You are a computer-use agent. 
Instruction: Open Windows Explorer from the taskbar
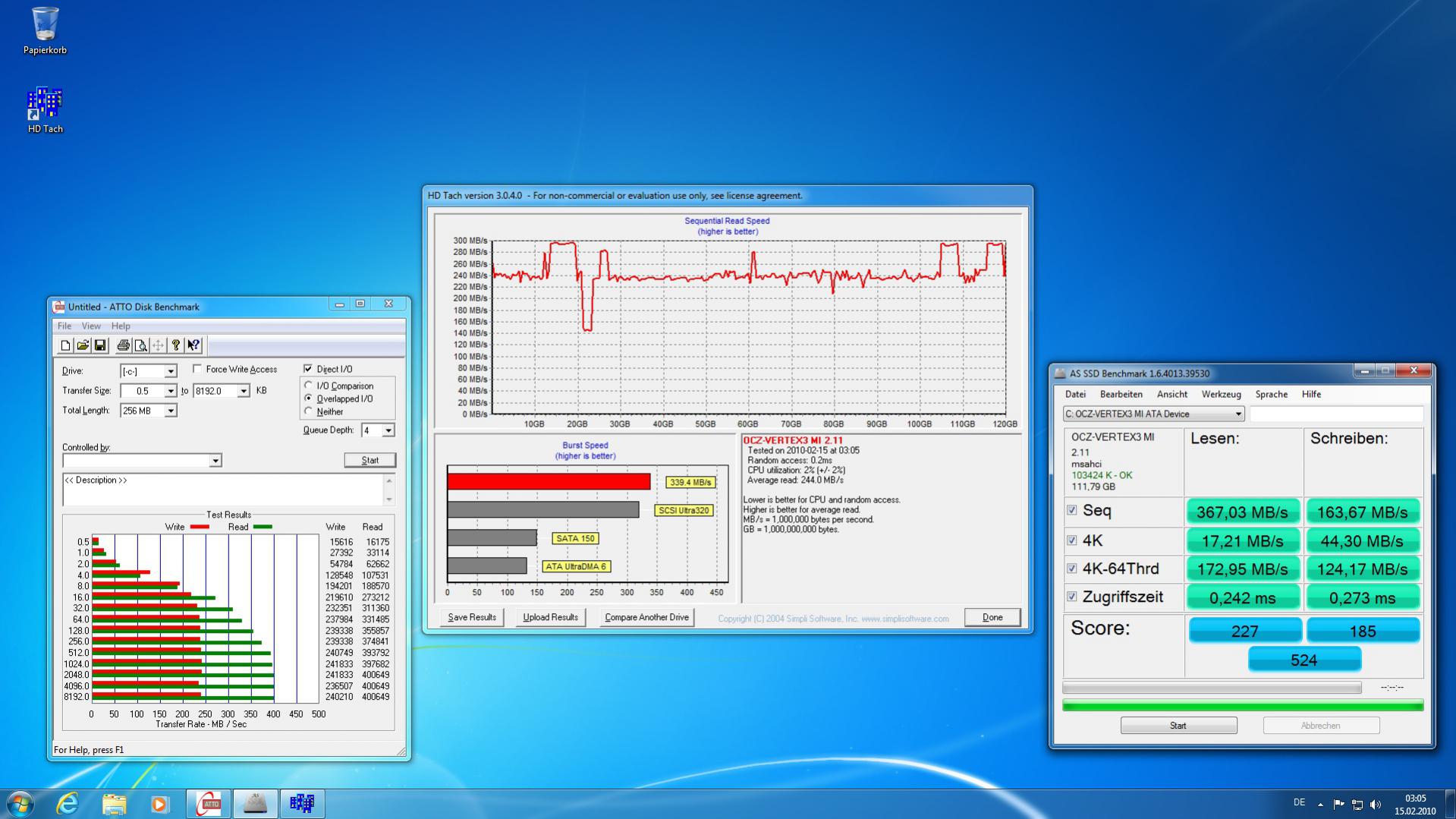(x=114, y=803)
